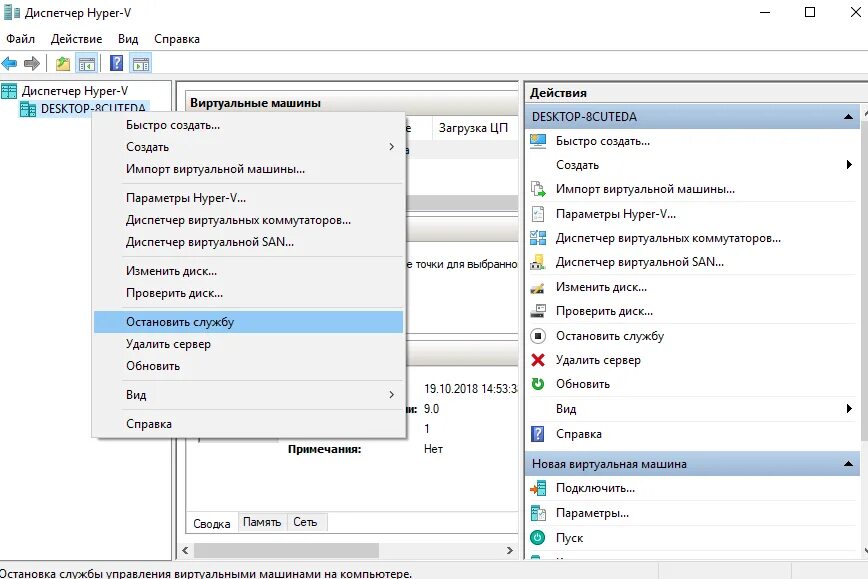Click the Hyper-V Settings icon in the Actions pane
The image size is (868, 579).
click(538, 214)
